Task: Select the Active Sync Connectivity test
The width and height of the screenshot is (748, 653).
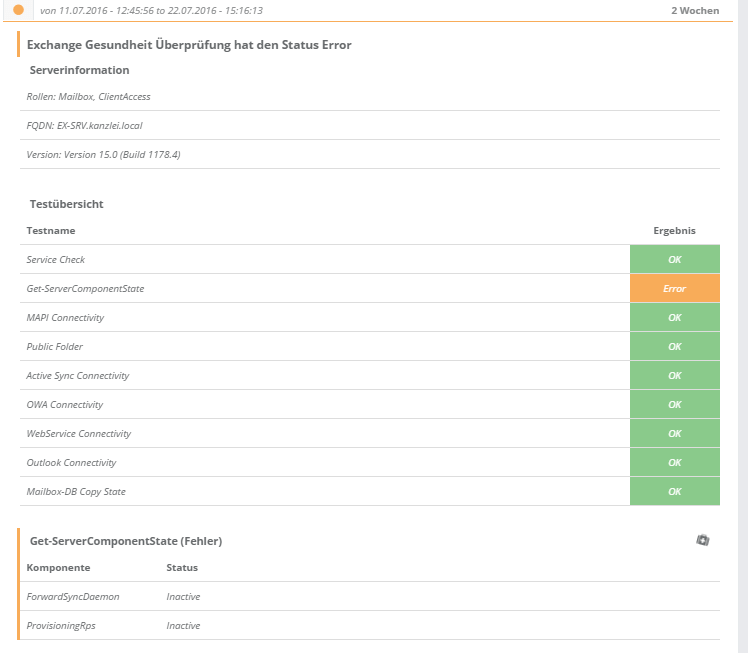Action: click(78, 375)
